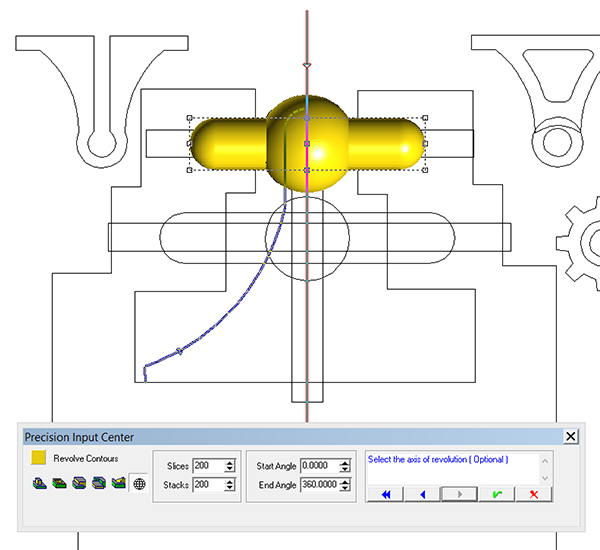Click the double-arrow rewind to first step button
Viewport: 600px width, 550px height.
click(x=385, y=495)
